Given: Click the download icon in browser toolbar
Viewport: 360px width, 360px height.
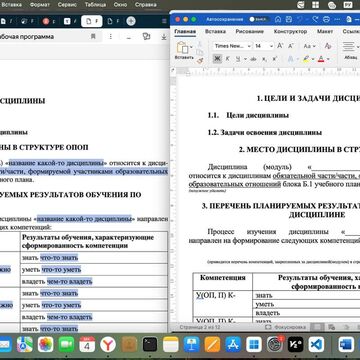Looking at the screenshot, I should click(164, 36).
